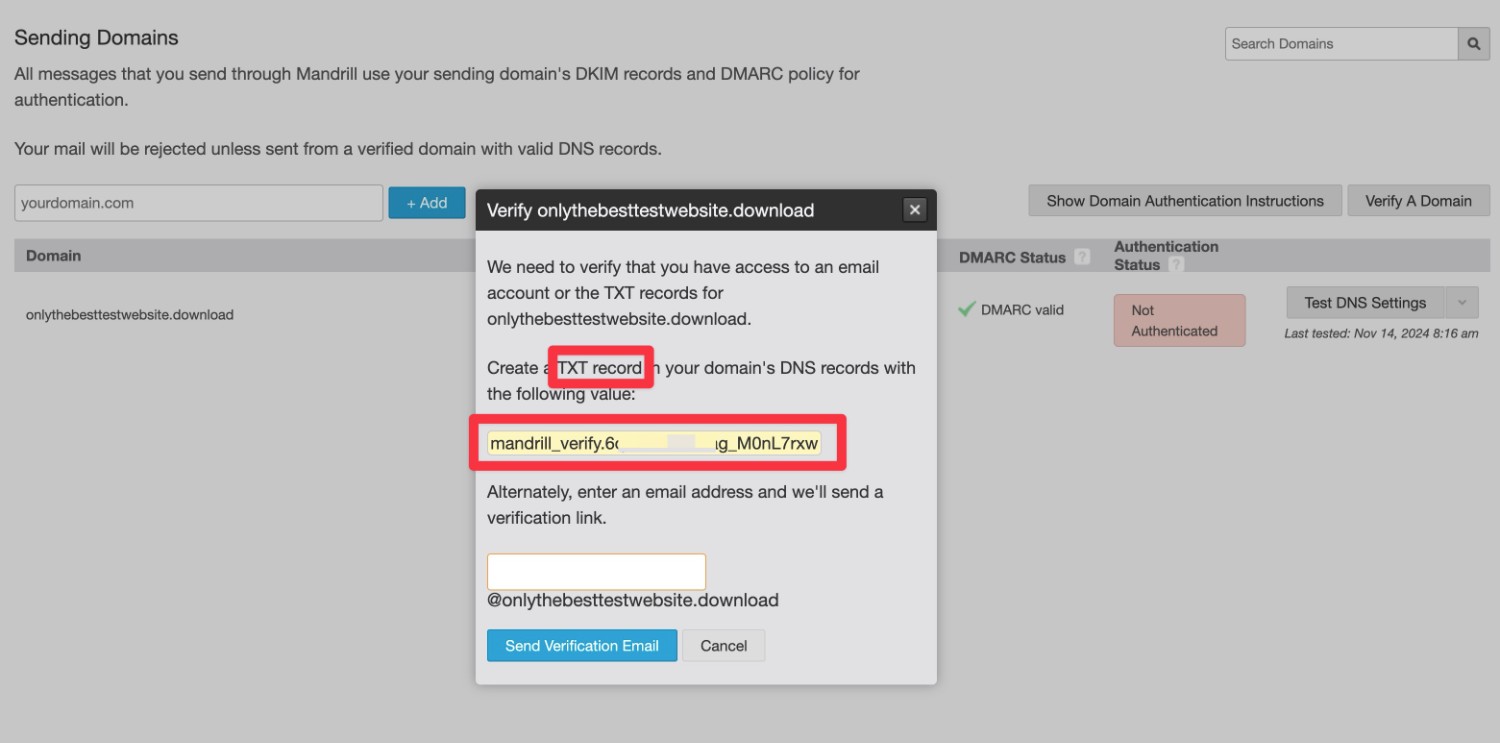The height and width of the screenshot is (743, 1500).
Task: Click the + Add domain button
Action: coord(427,203)
